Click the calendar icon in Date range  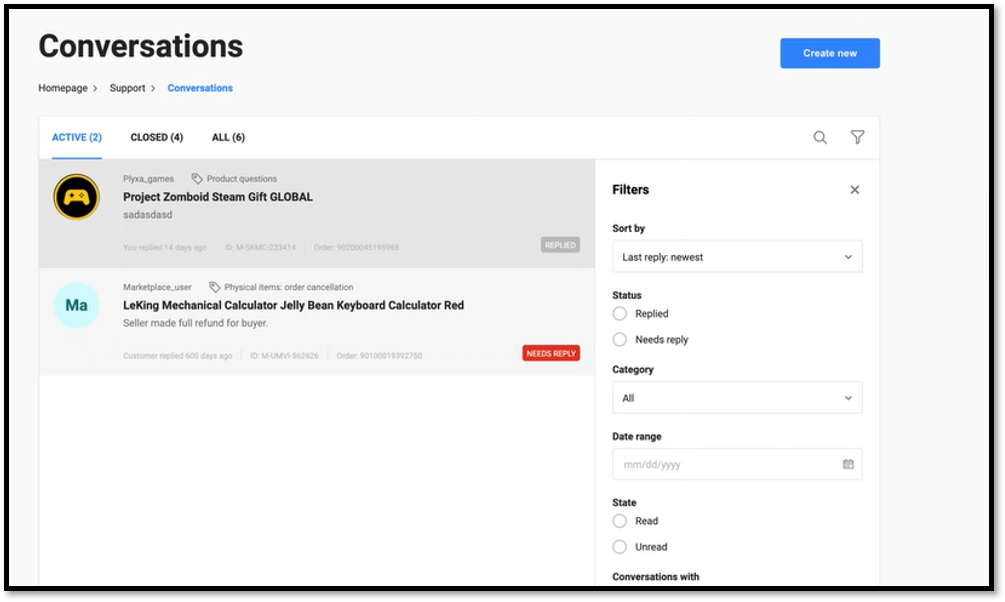pos(848,464)
